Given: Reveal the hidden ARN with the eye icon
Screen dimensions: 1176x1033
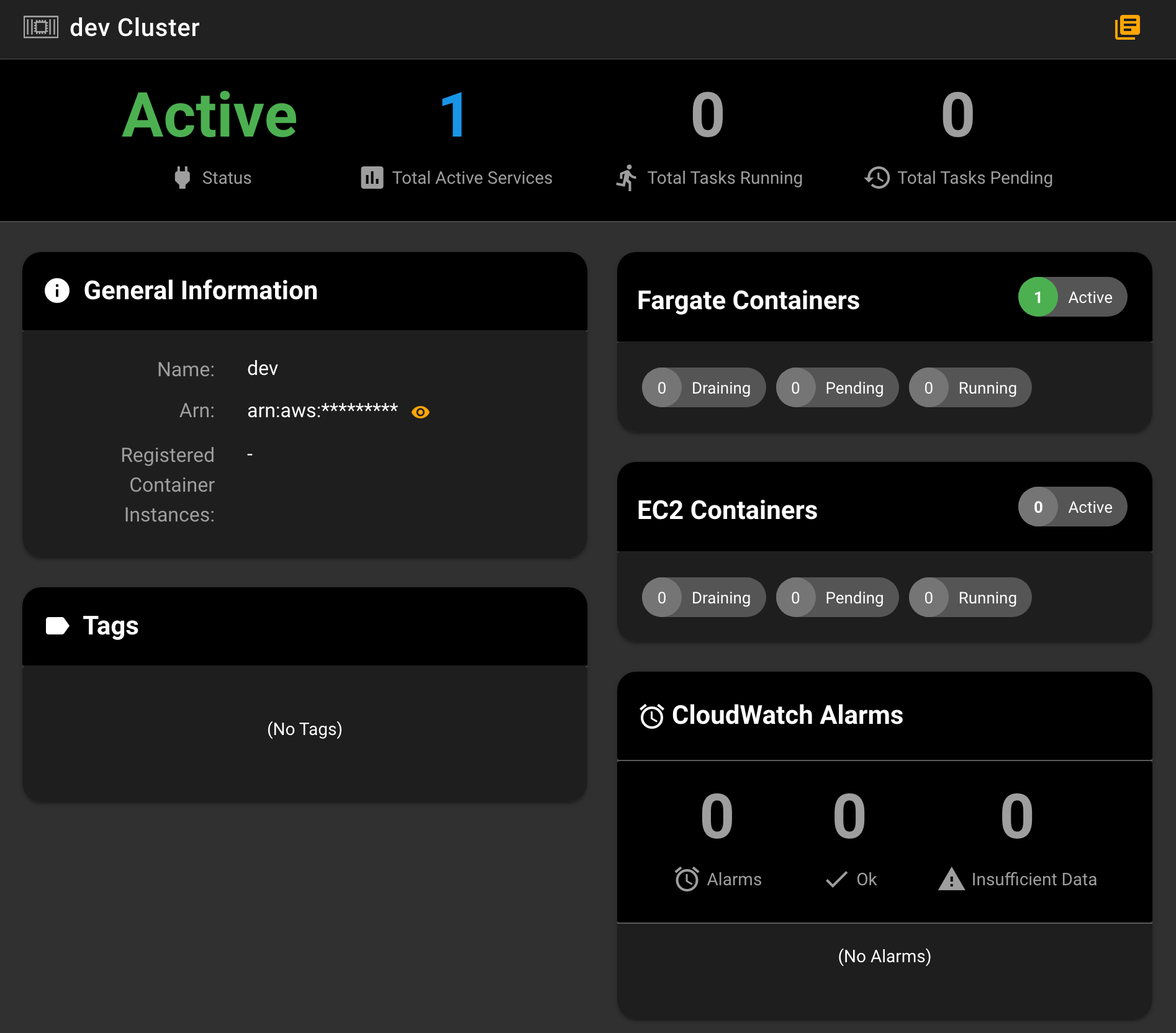Looking at the screenshot, I should coord(420,412).
